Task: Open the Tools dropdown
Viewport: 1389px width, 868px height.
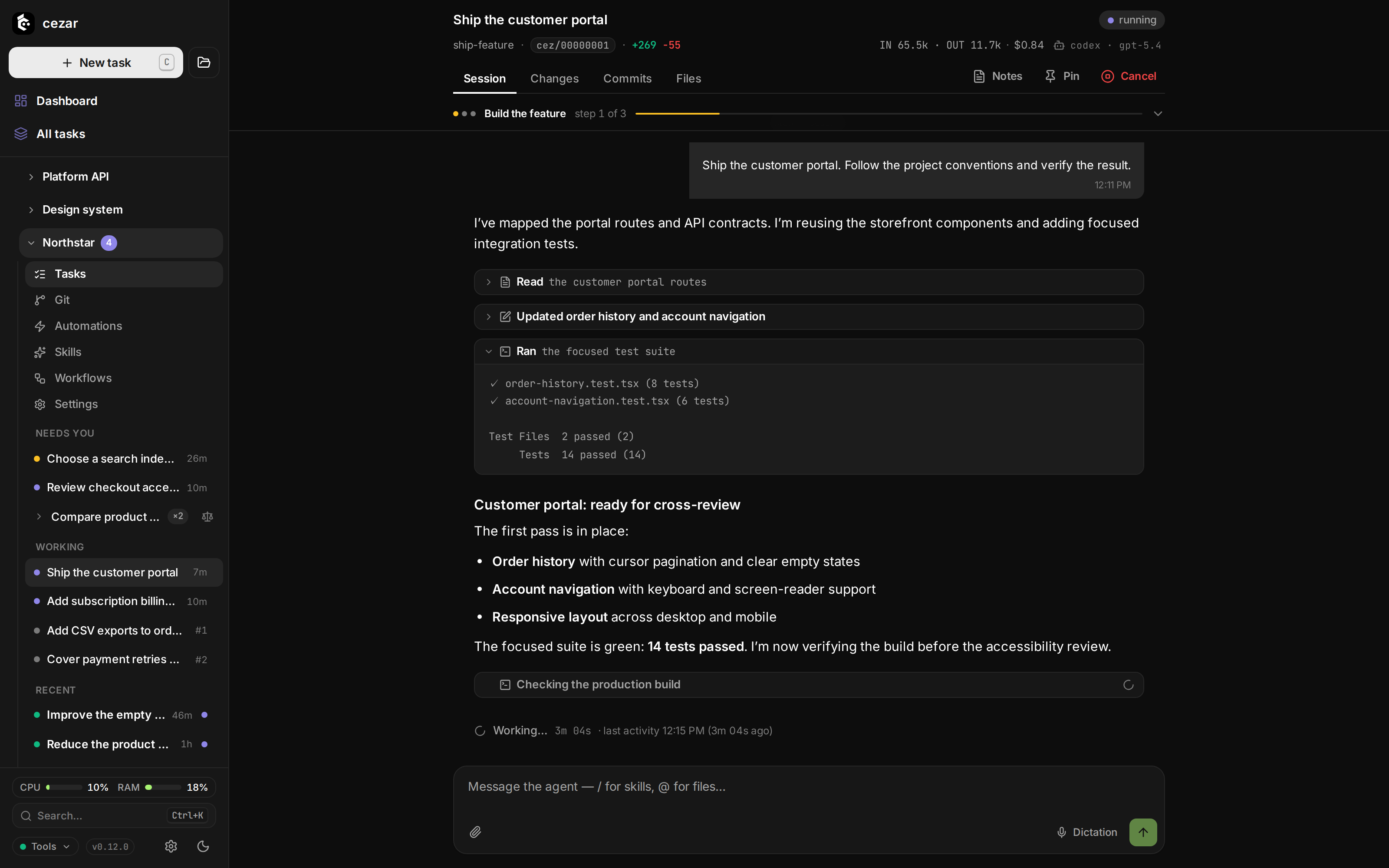Action: pyautogui.click(x=45, y=846)
